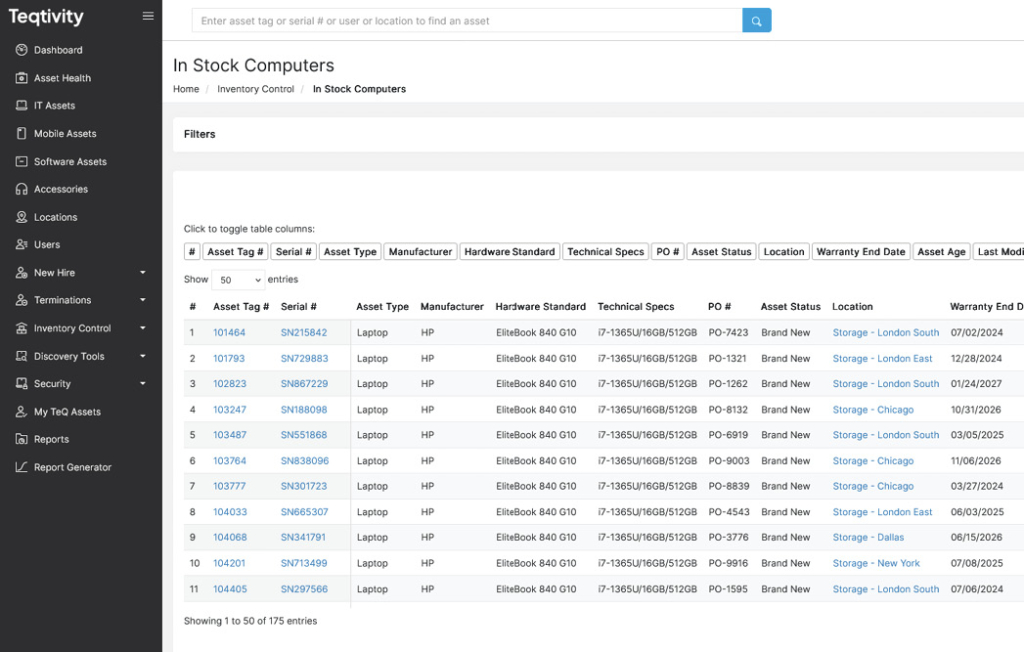Viewport: 1024px width, 652px height.
Task: Toggle the Serial # column visibility
Action: click(293, 252)
